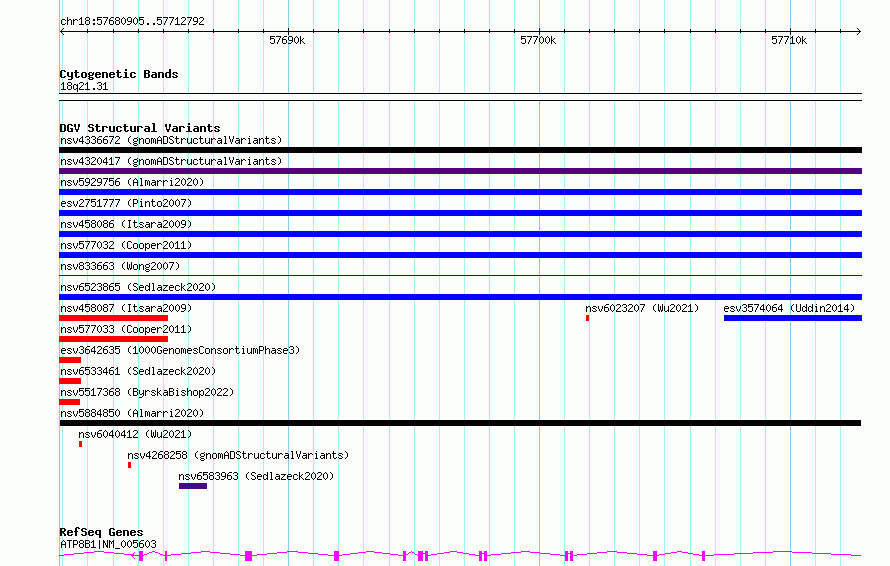
Task: Open variant nsv577033 (Cooper2011) label
Action: click(126, 329)
